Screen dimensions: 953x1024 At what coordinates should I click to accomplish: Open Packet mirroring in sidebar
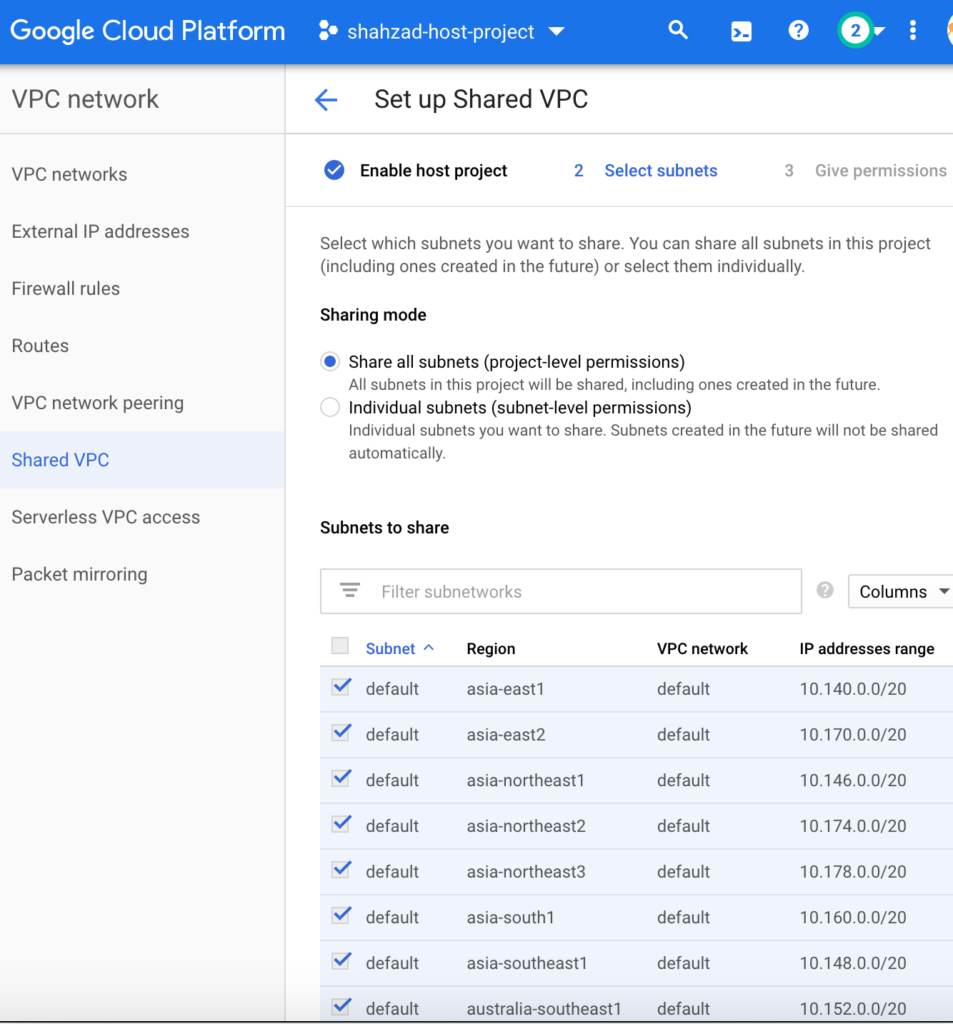(x=80, y=574)
